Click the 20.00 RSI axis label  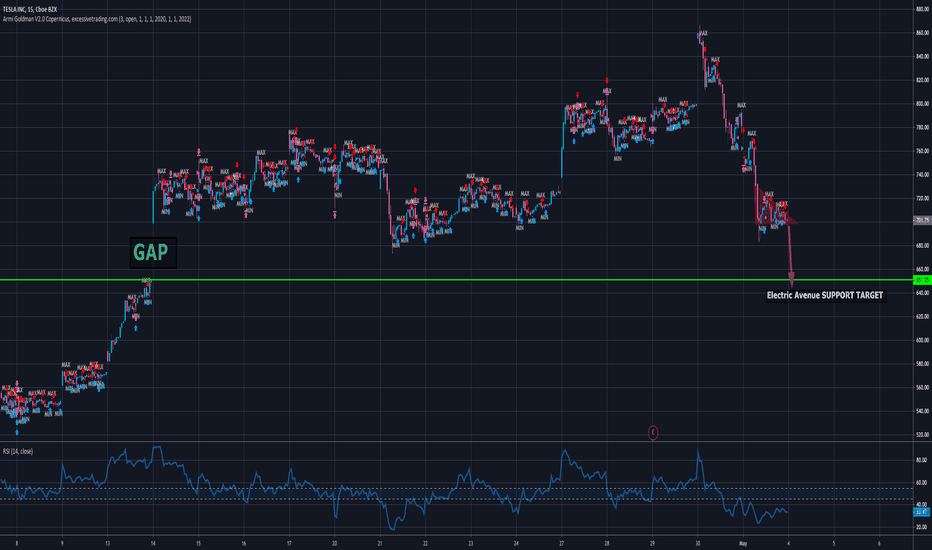pos(922,527)
